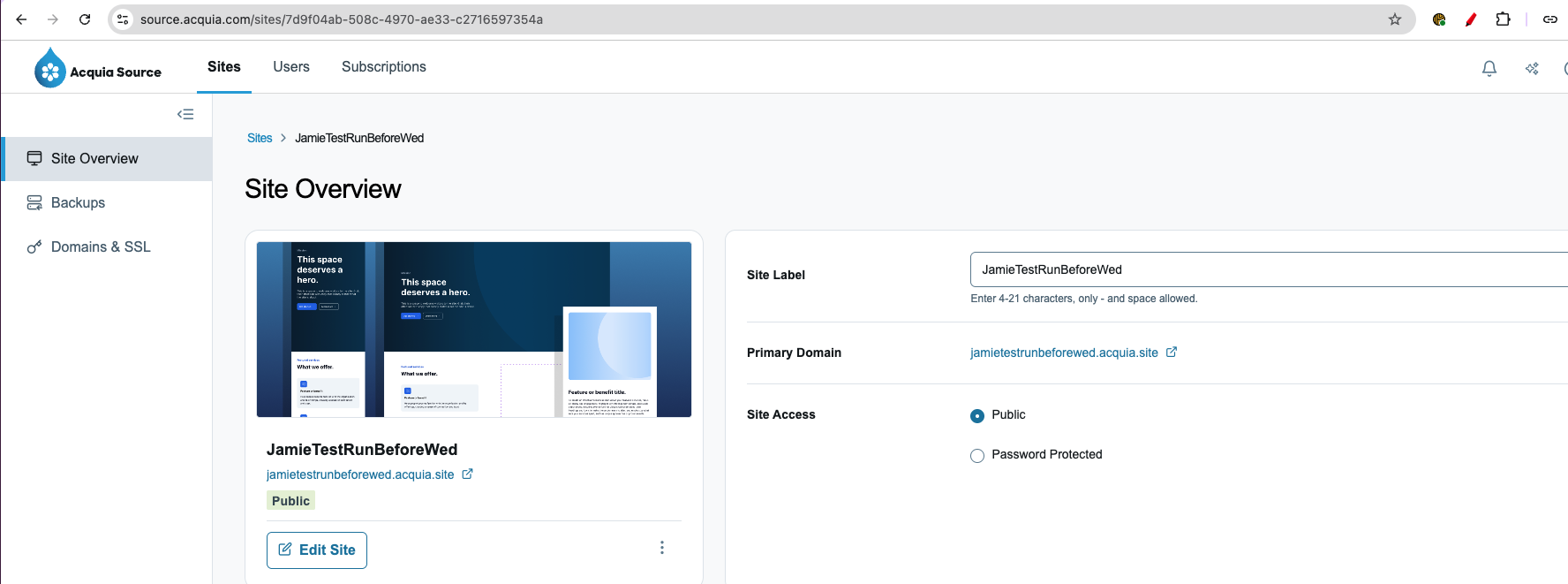Image resolution: width=1568 pixels, height=584 pixels.
Task: Click the round colorful extension icon
Action: 1439,19
